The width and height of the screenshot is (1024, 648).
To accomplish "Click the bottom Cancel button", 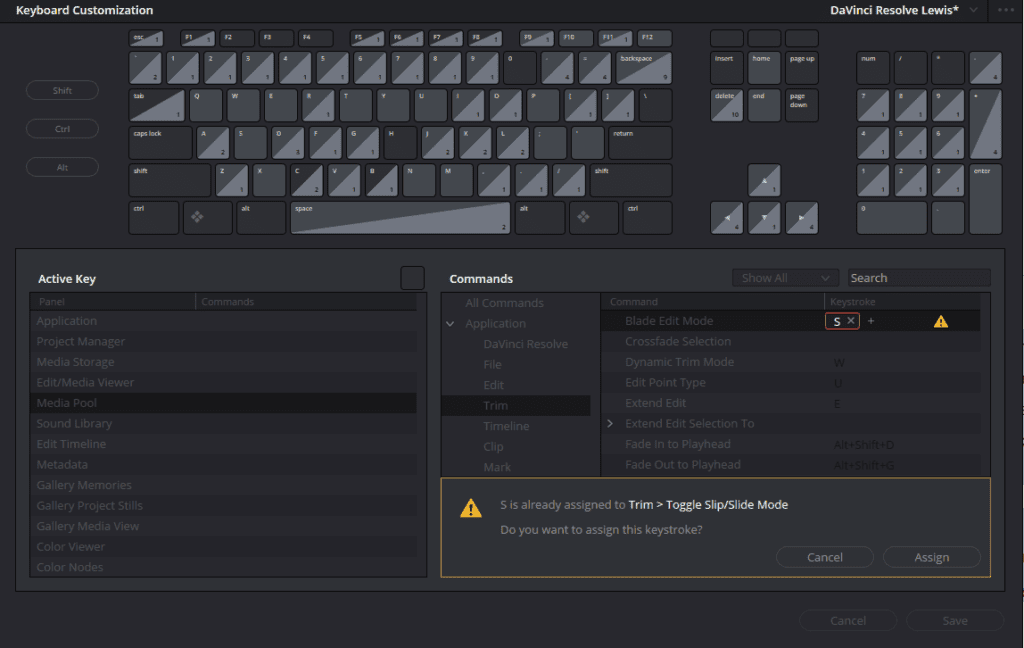I will click(x=848, y=621).
